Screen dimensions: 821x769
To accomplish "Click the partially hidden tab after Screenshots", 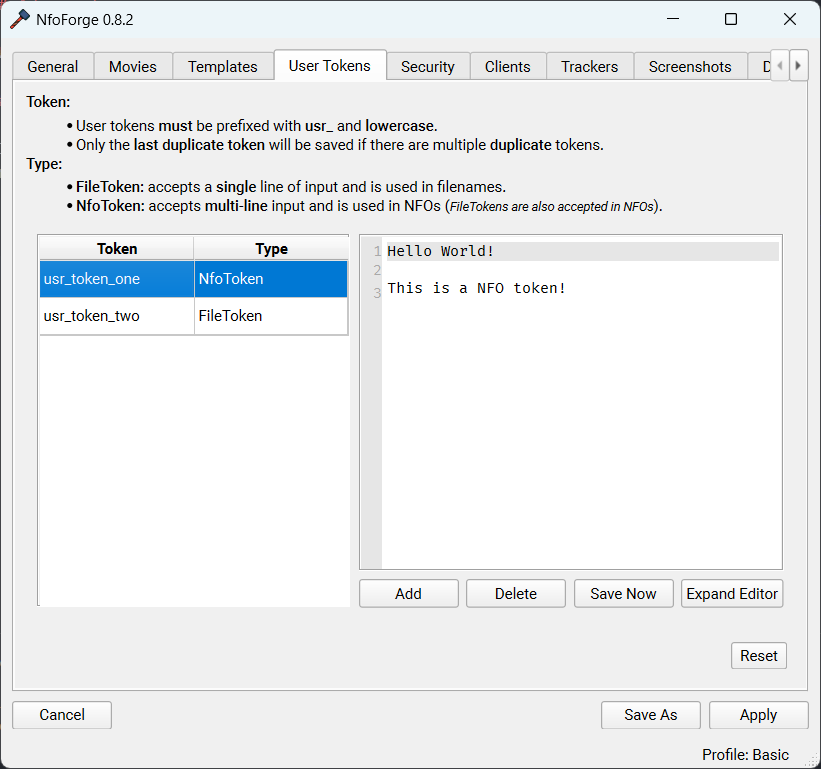I will 759,66.
